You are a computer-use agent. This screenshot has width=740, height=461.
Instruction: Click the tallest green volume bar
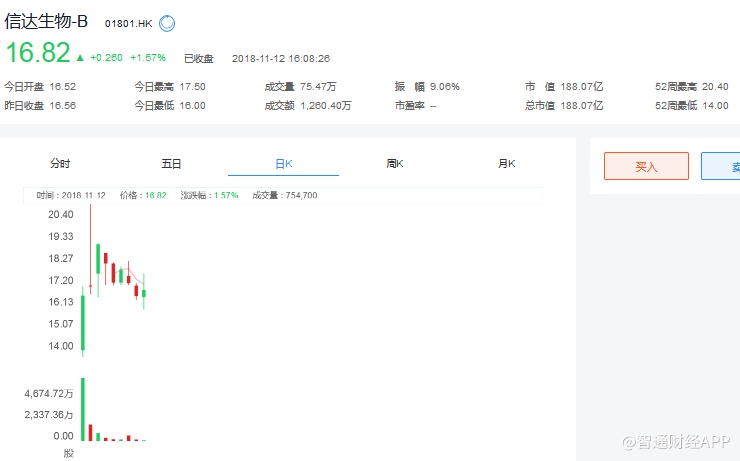point(83,409)
